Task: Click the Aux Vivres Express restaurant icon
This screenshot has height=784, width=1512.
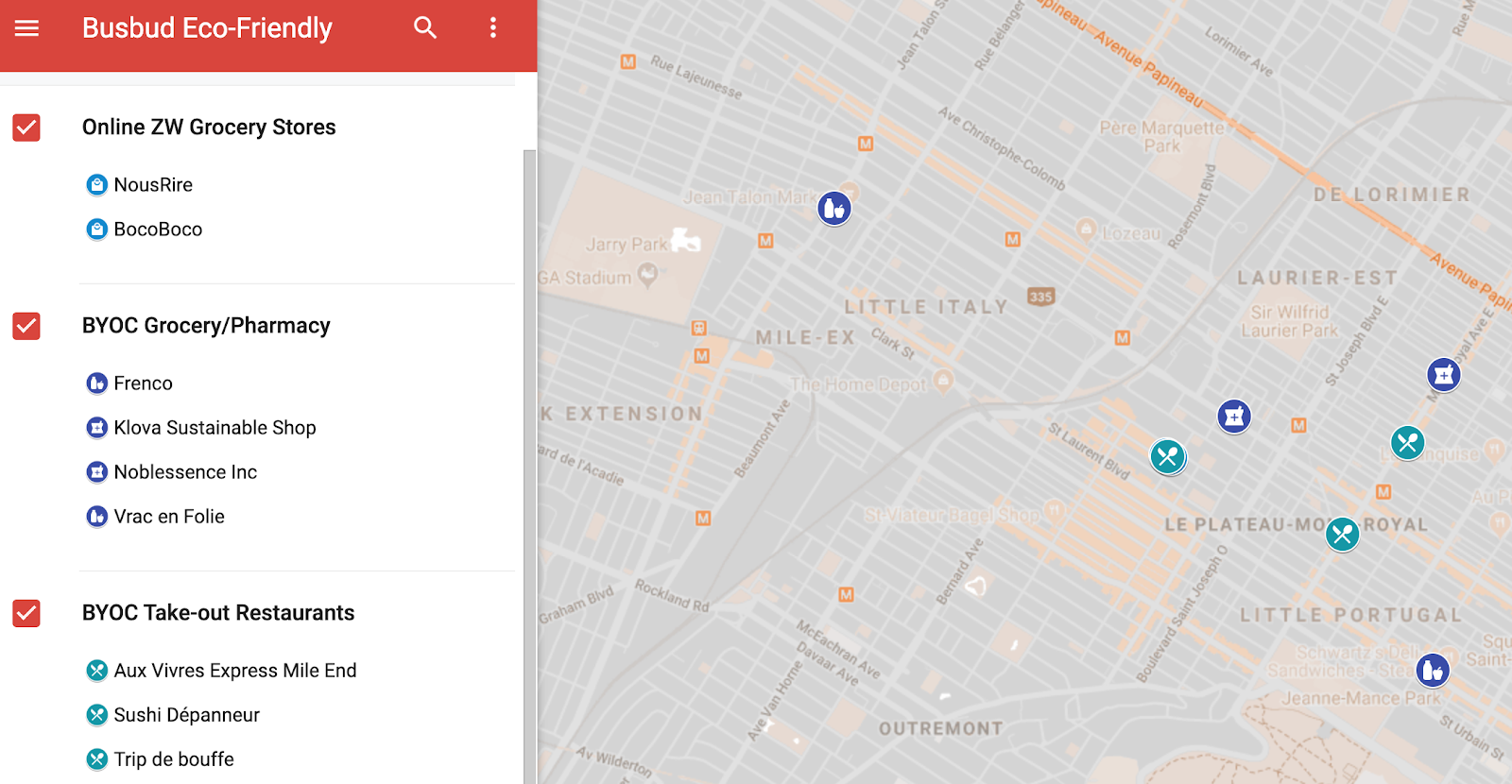Action: coord(96,671)
